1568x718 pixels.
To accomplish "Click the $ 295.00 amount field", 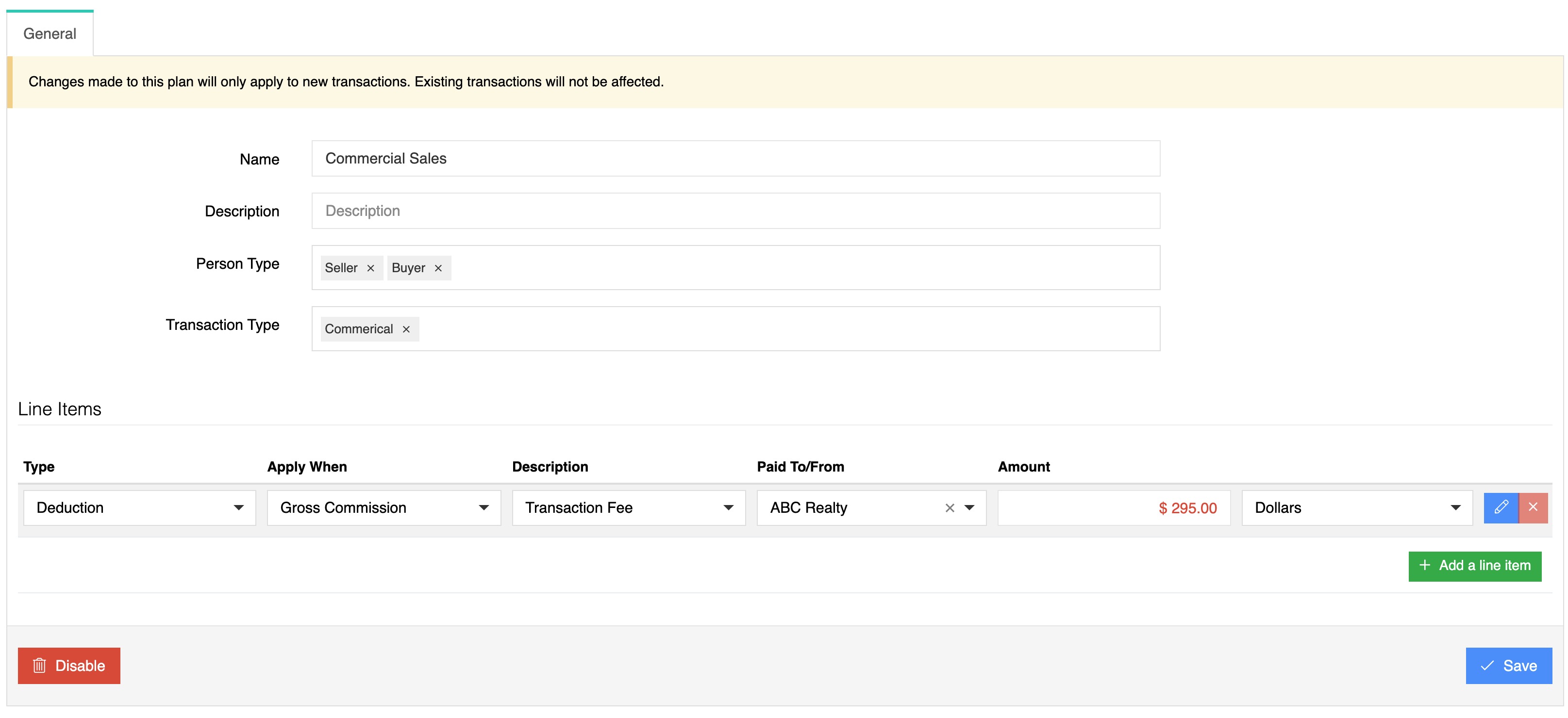I will [x=1113, y=507].
